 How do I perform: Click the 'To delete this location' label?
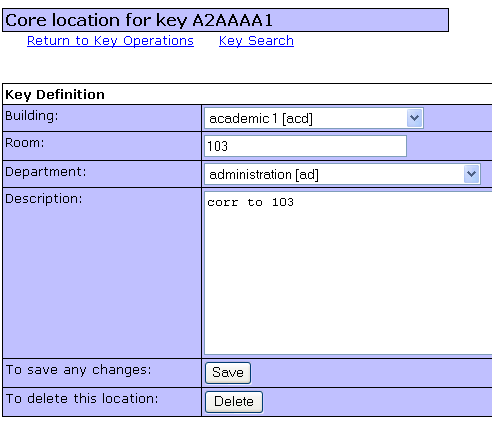click(x=82, y=399)
